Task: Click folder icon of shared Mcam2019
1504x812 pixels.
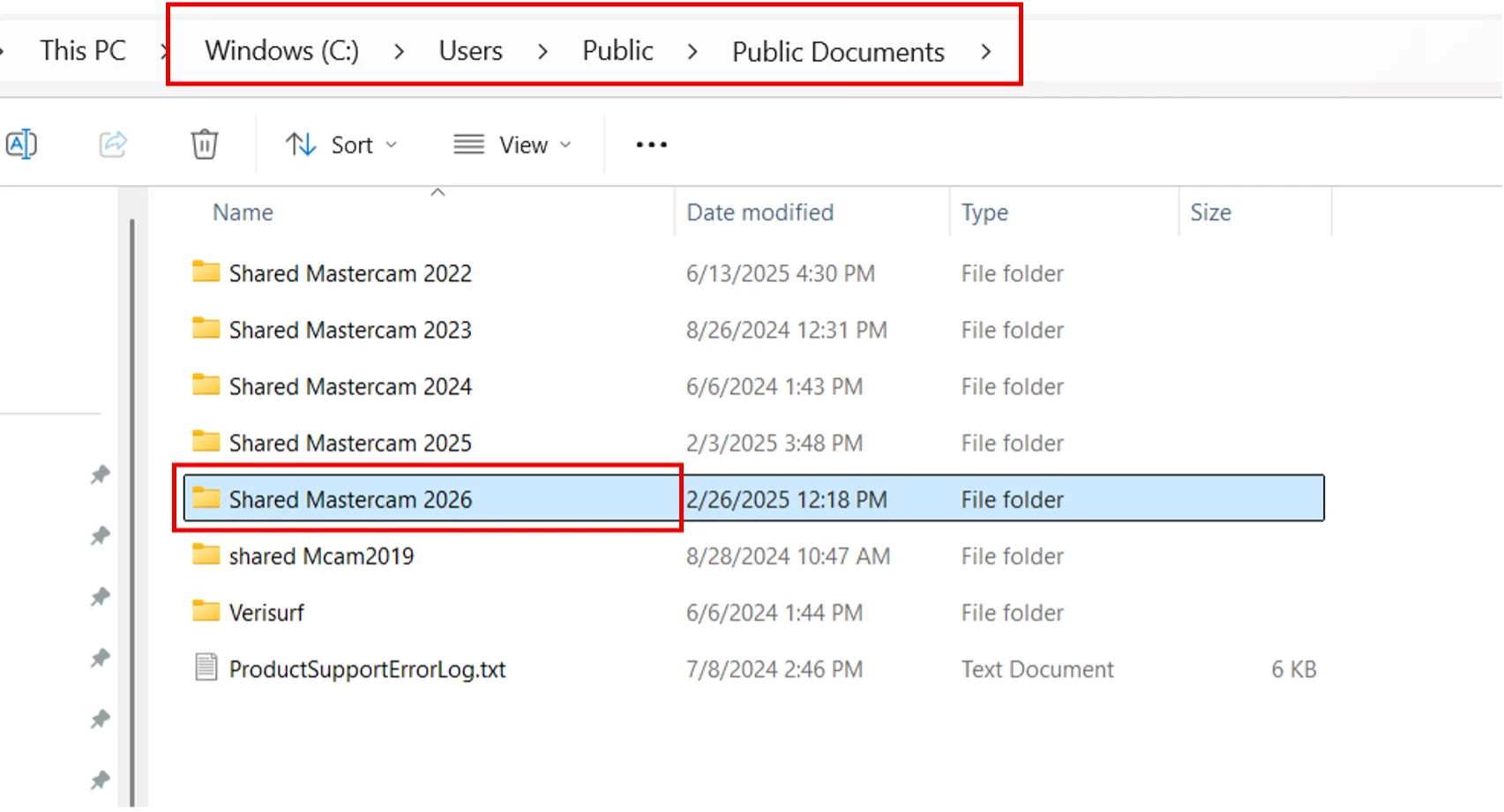Action: click(206, 555)
